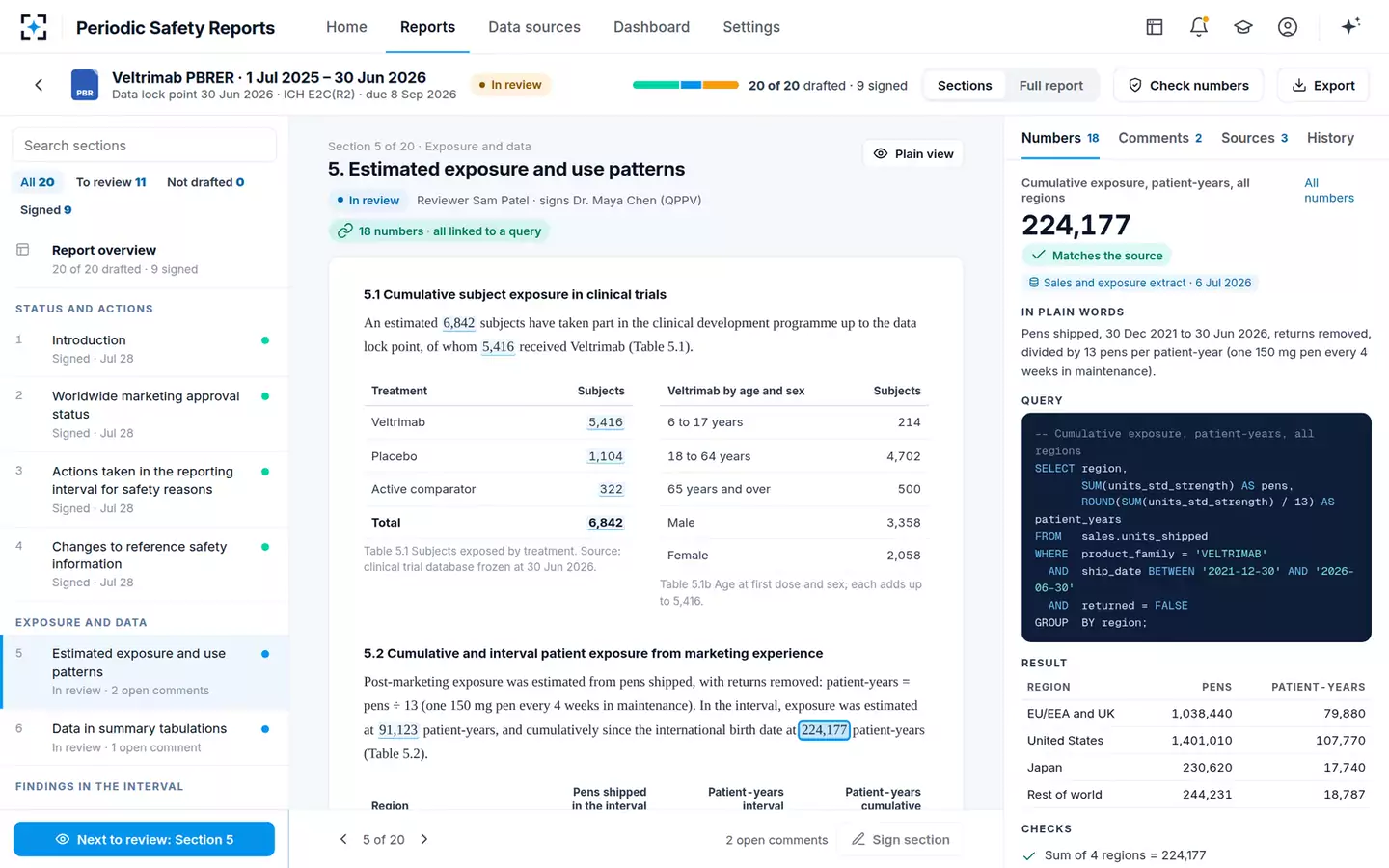This screenshot has width=1389, height=868.
Task: Click the blue PBR document icon
Action: [x=85, y=85]
